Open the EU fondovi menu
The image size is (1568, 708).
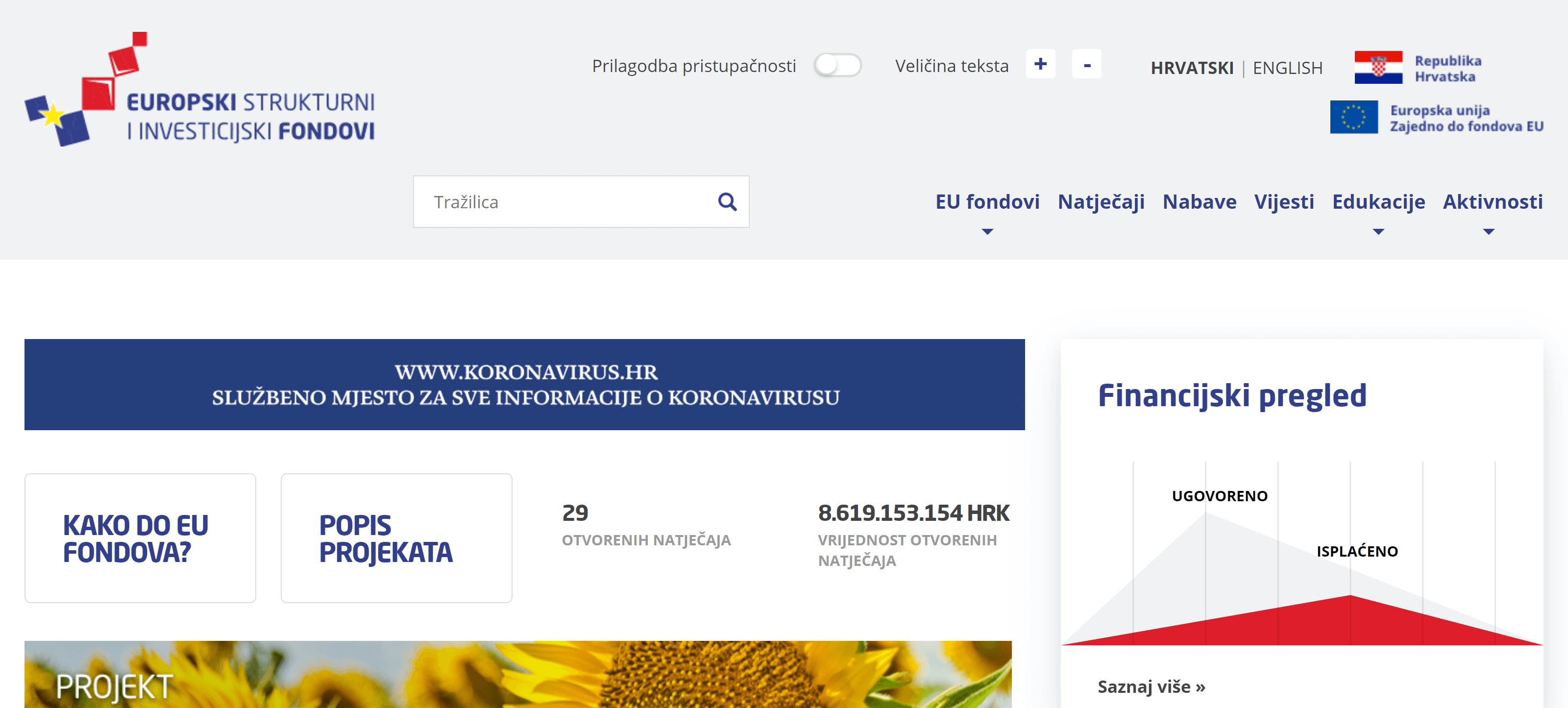987,201
